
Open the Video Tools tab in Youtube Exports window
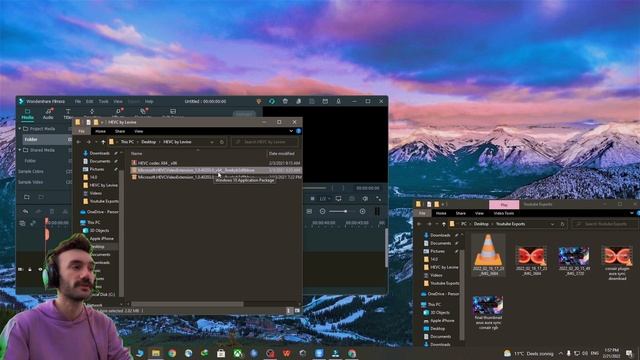click(x=504, y=213)
